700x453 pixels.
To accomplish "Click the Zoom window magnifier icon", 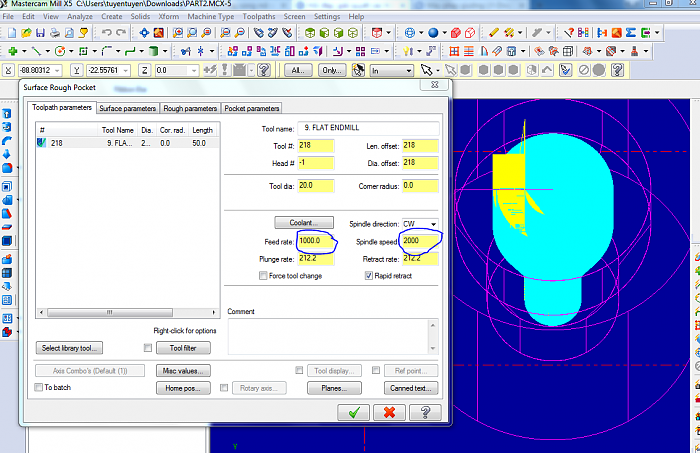I will click(x=178, y=33).
